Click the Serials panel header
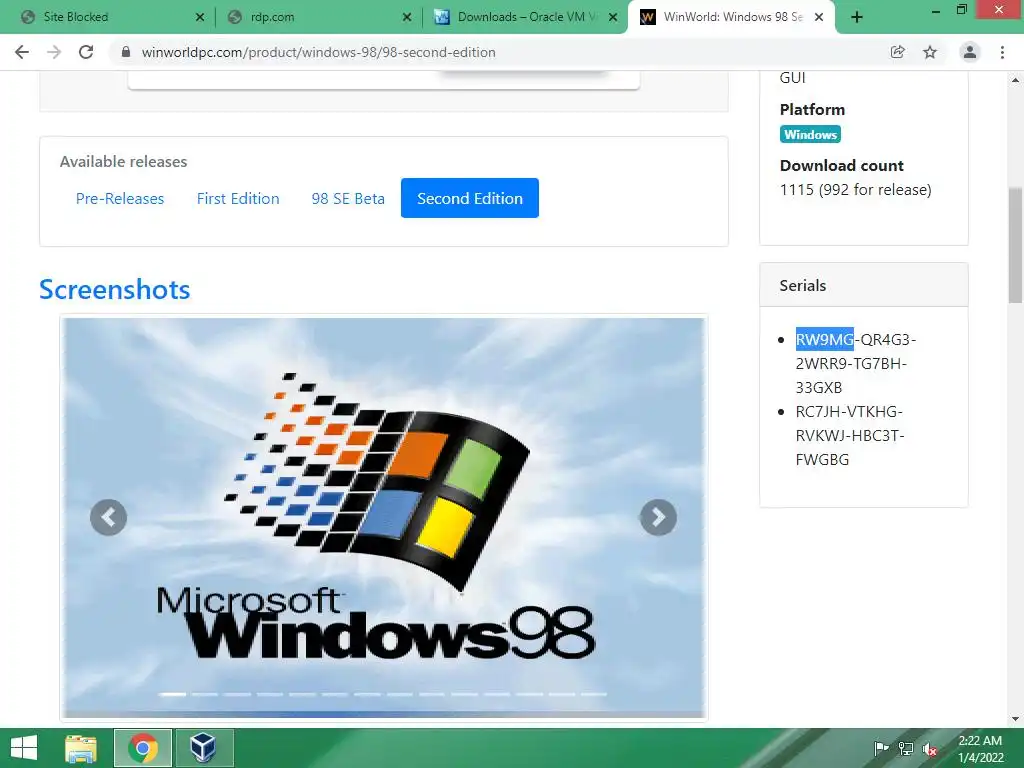The width and height of the screenshot is (1024, 768). [x=864, y=285]
